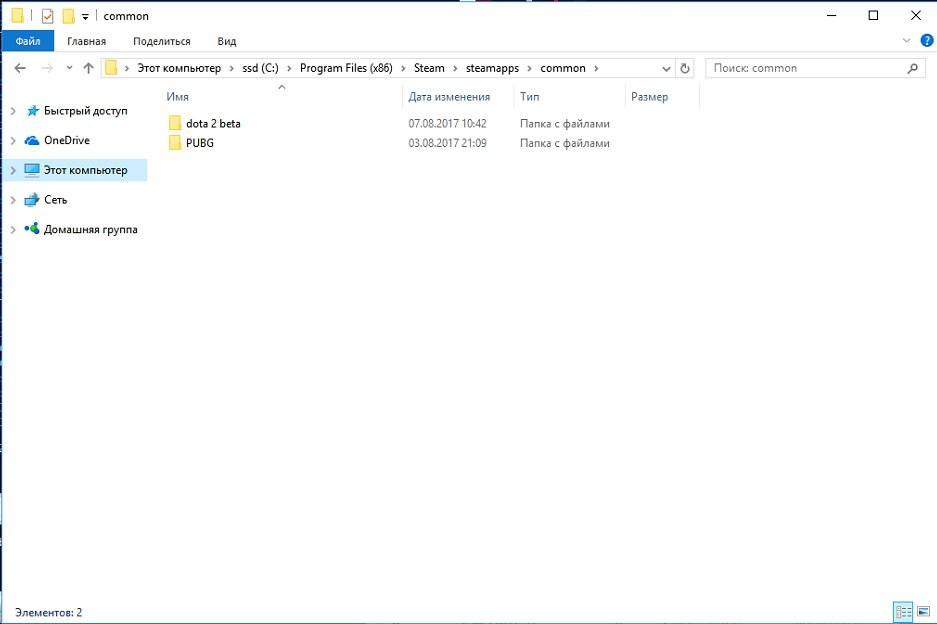The image size is (937, 624).
Task: Expand the chevron after steamapps in path
Action: pos(529,69)
